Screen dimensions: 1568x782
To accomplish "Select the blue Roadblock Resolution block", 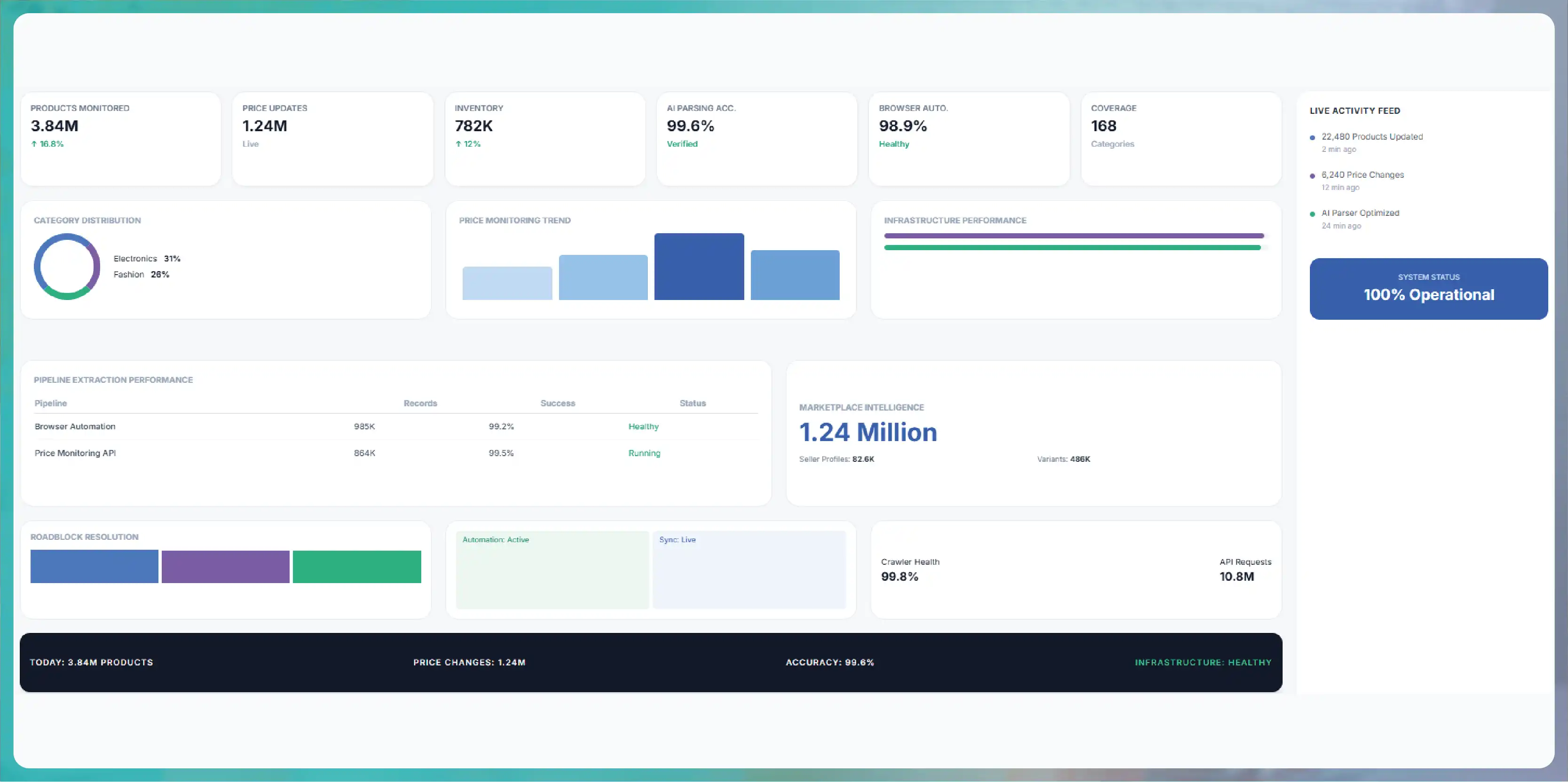I will click(x=95, y=567).
